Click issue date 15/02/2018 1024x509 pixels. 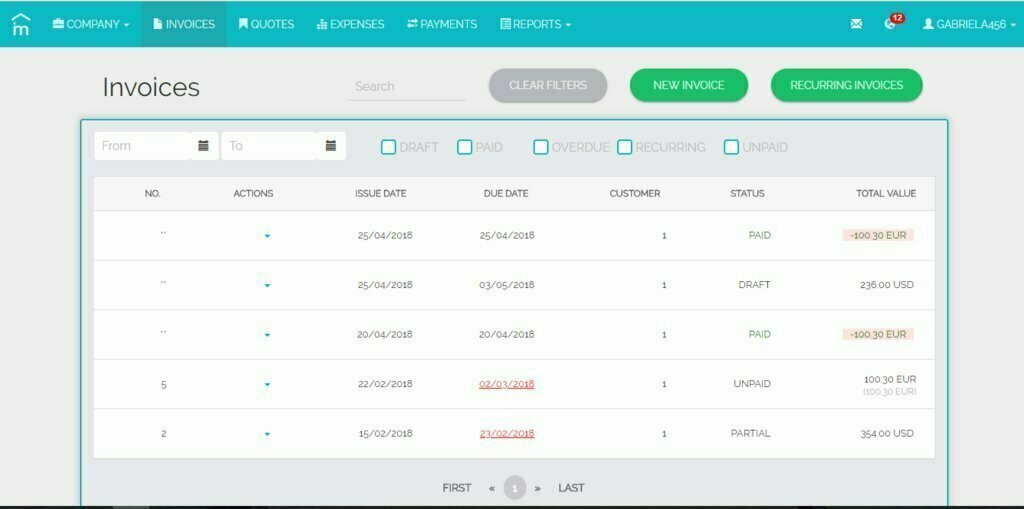pyautogui.click(x=385, y=434)
